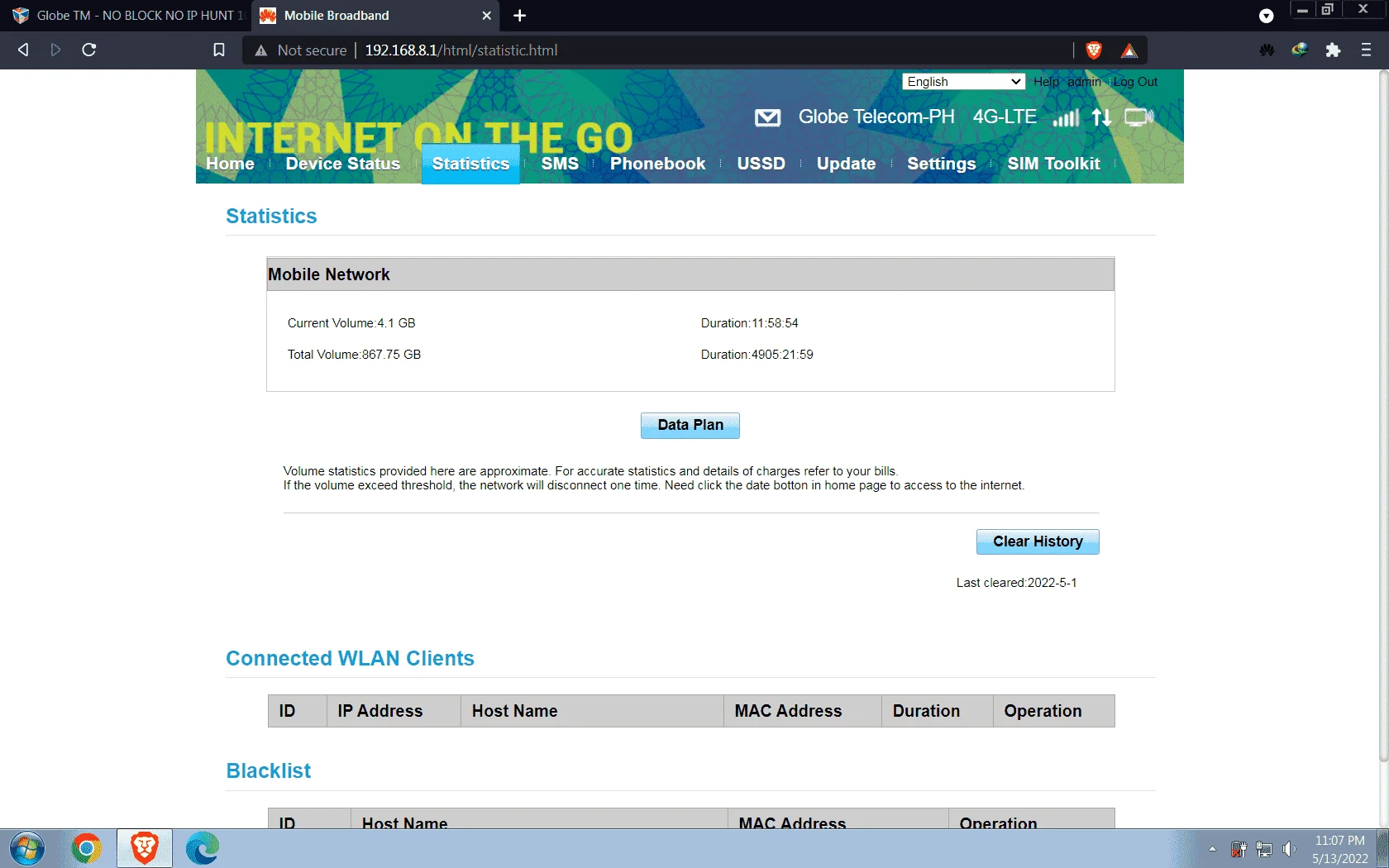Click the volume speaker tray icon
Viewport: 1389px width, 868px height.
point(1289,849)
